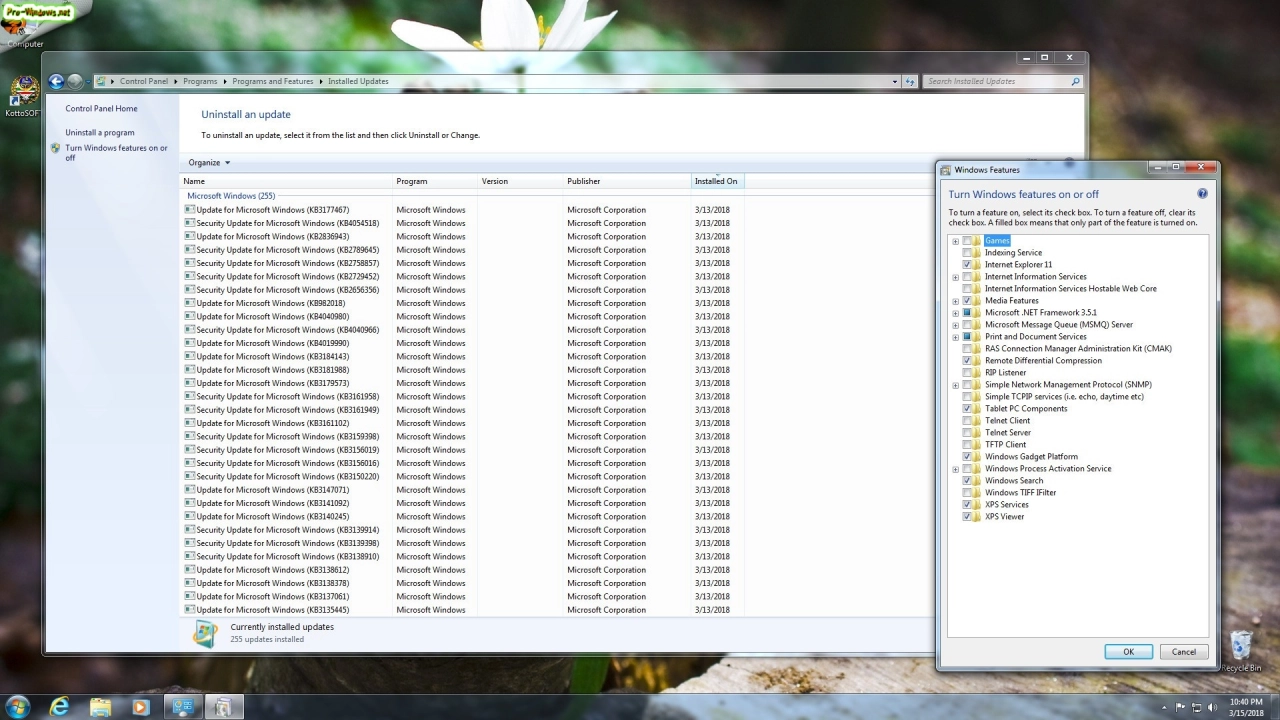
Task: Sort updates by Publisher column
Action: point(628,181)
